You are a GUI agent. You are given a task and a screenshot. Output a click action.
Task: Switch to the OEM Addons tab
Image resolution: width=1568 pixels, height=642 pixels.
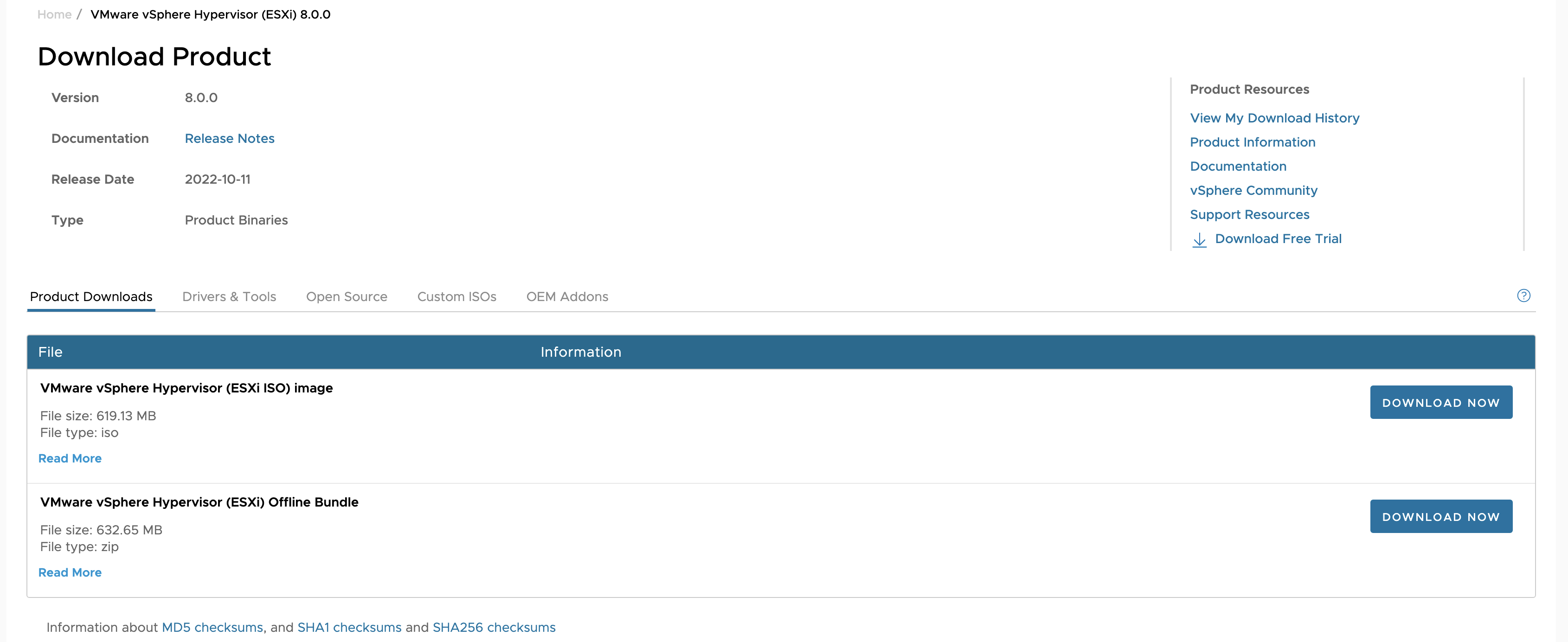coord(567,297)
